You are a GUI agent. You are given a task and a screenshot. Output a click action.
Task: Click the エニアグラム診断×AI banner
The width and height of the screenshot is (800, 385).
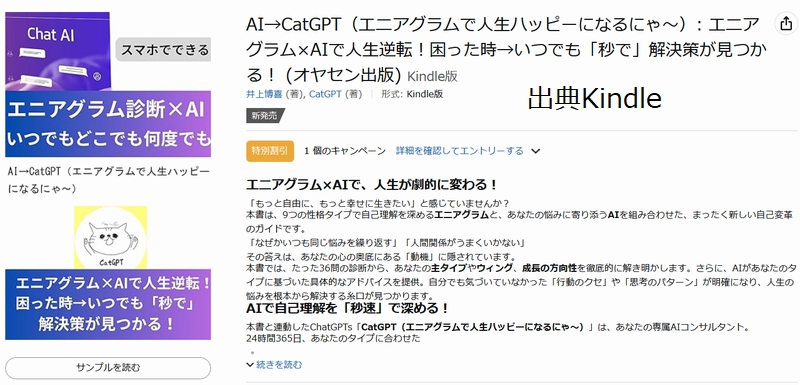tap(108, 124)
